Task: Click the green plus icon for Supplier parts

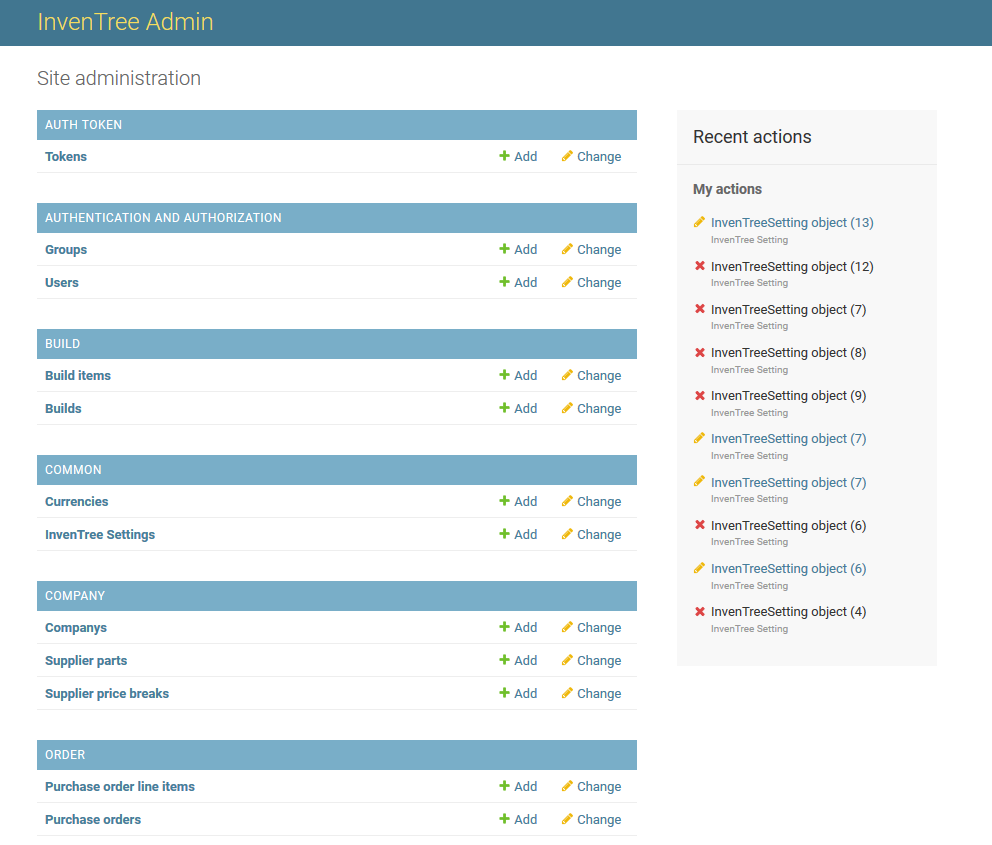Action: click(x=506, y=660)
